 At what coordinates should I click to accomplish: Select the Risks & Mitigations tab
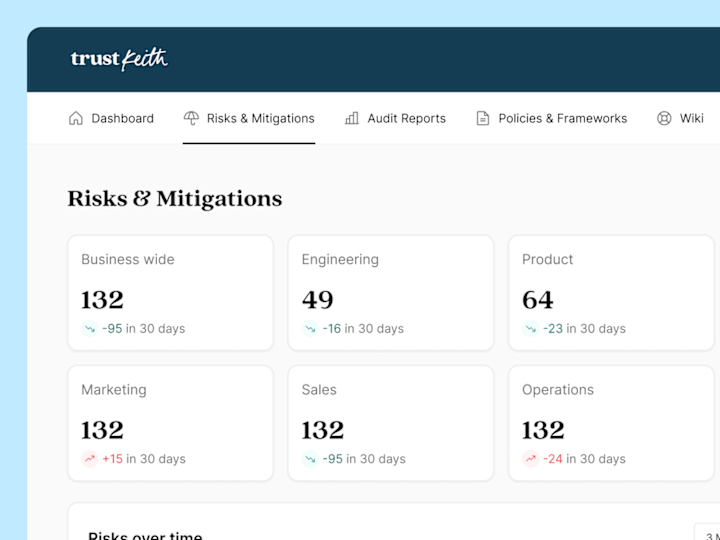pyautogui.click(x=249, y=118)
